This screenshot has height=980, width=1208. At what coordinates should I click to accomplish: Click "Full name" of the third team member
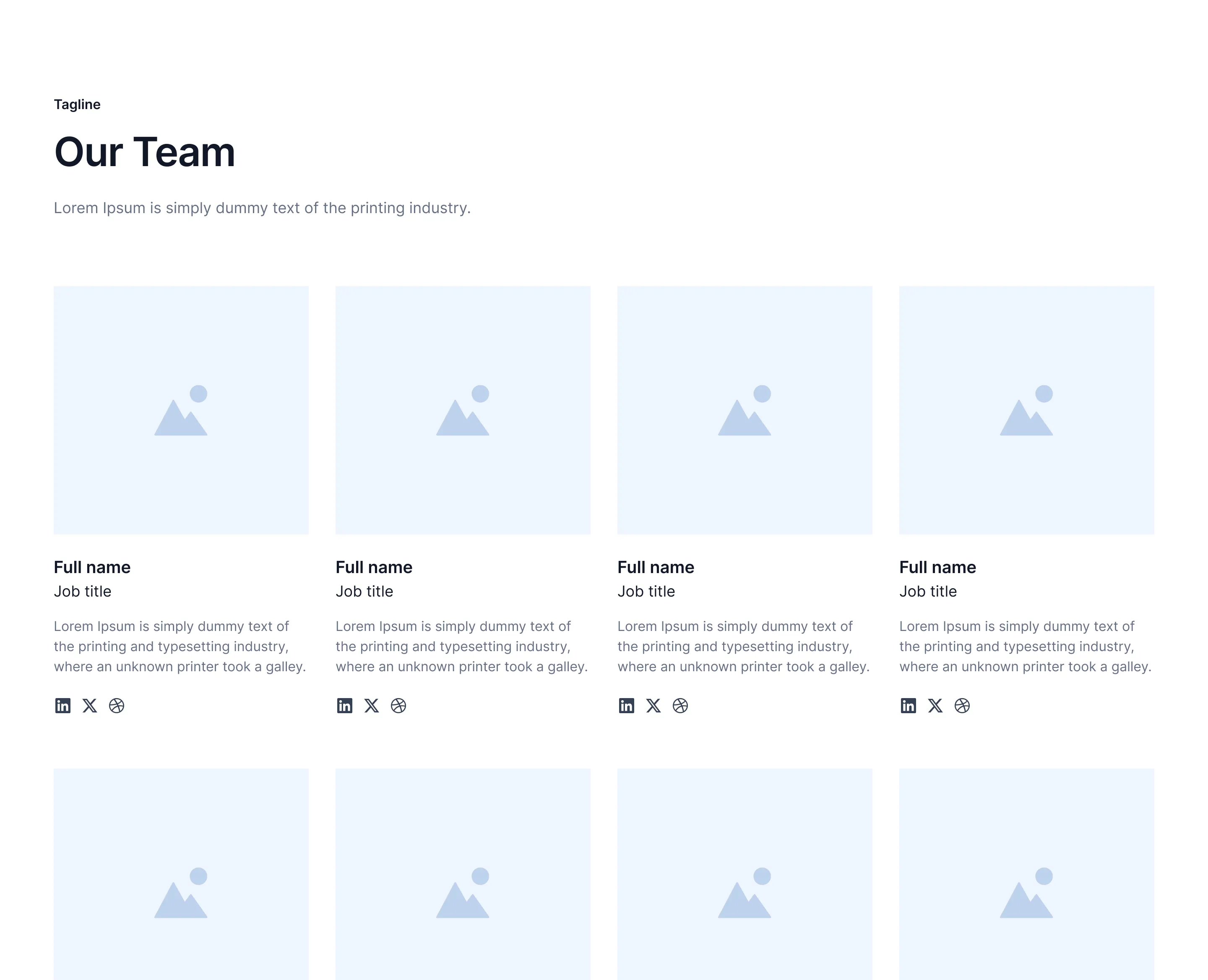click(x=655, y=567)
